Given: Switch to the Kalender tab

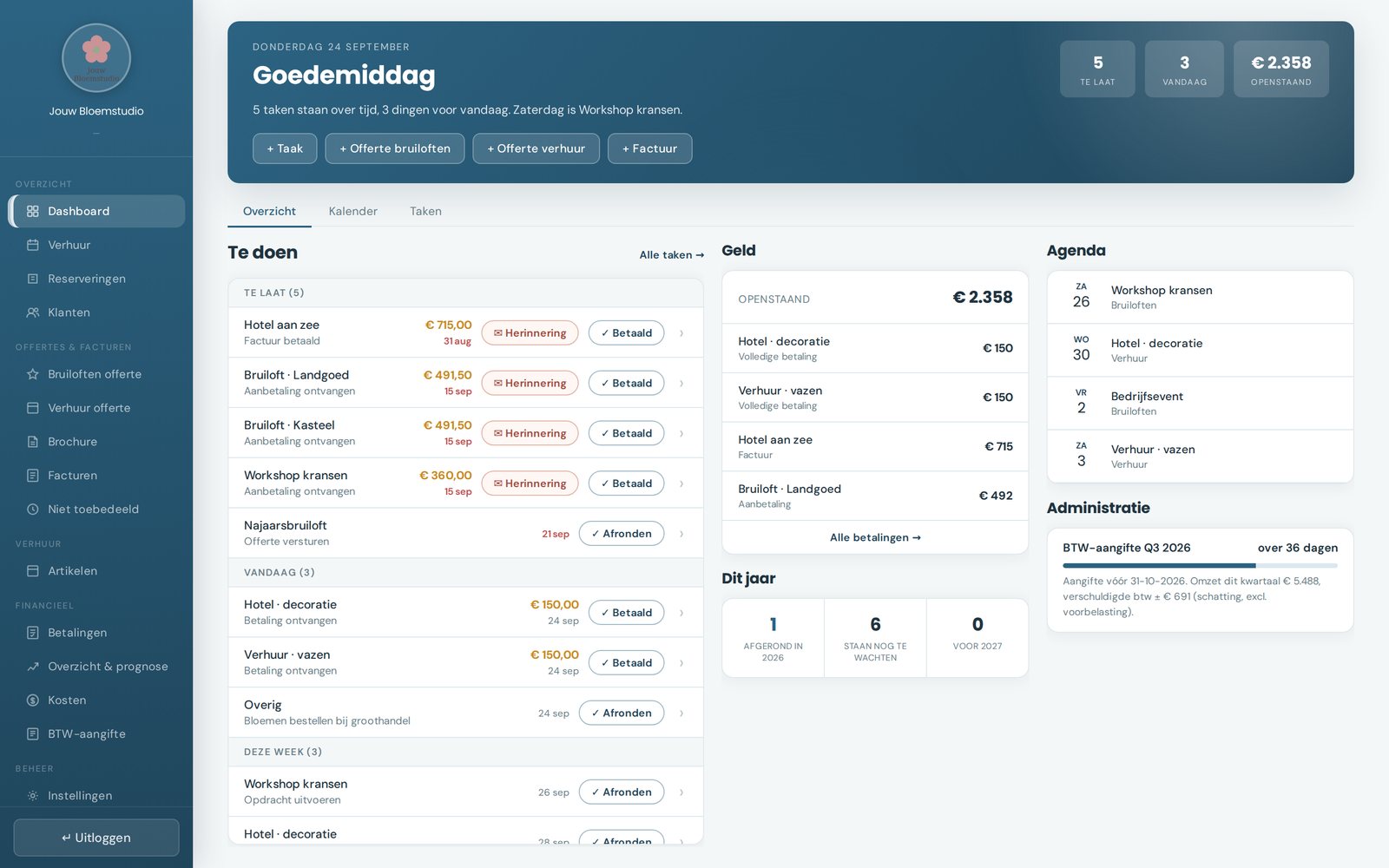Looking at the screenshot, I should click(353, 211).
